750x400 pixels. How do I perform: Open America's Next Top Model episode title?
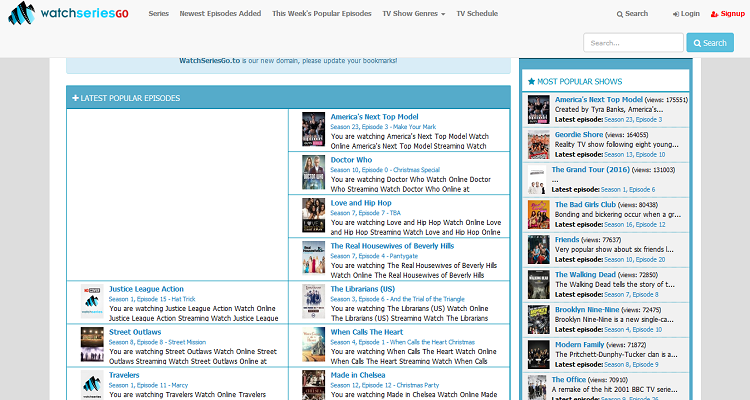[x=374, y=117]
